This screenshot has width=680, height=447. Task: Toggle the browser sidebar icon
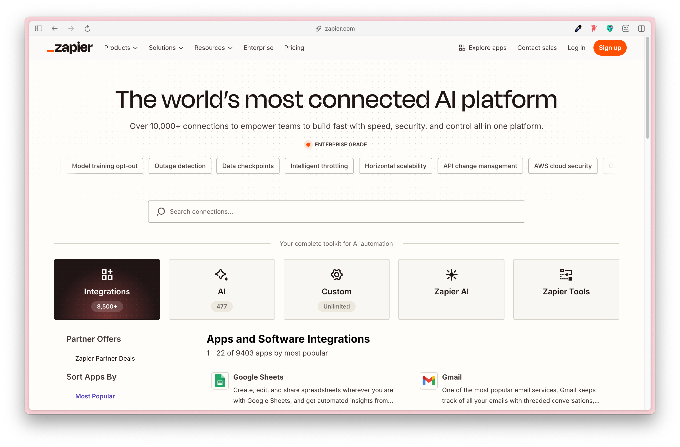(x=38, y=29)
